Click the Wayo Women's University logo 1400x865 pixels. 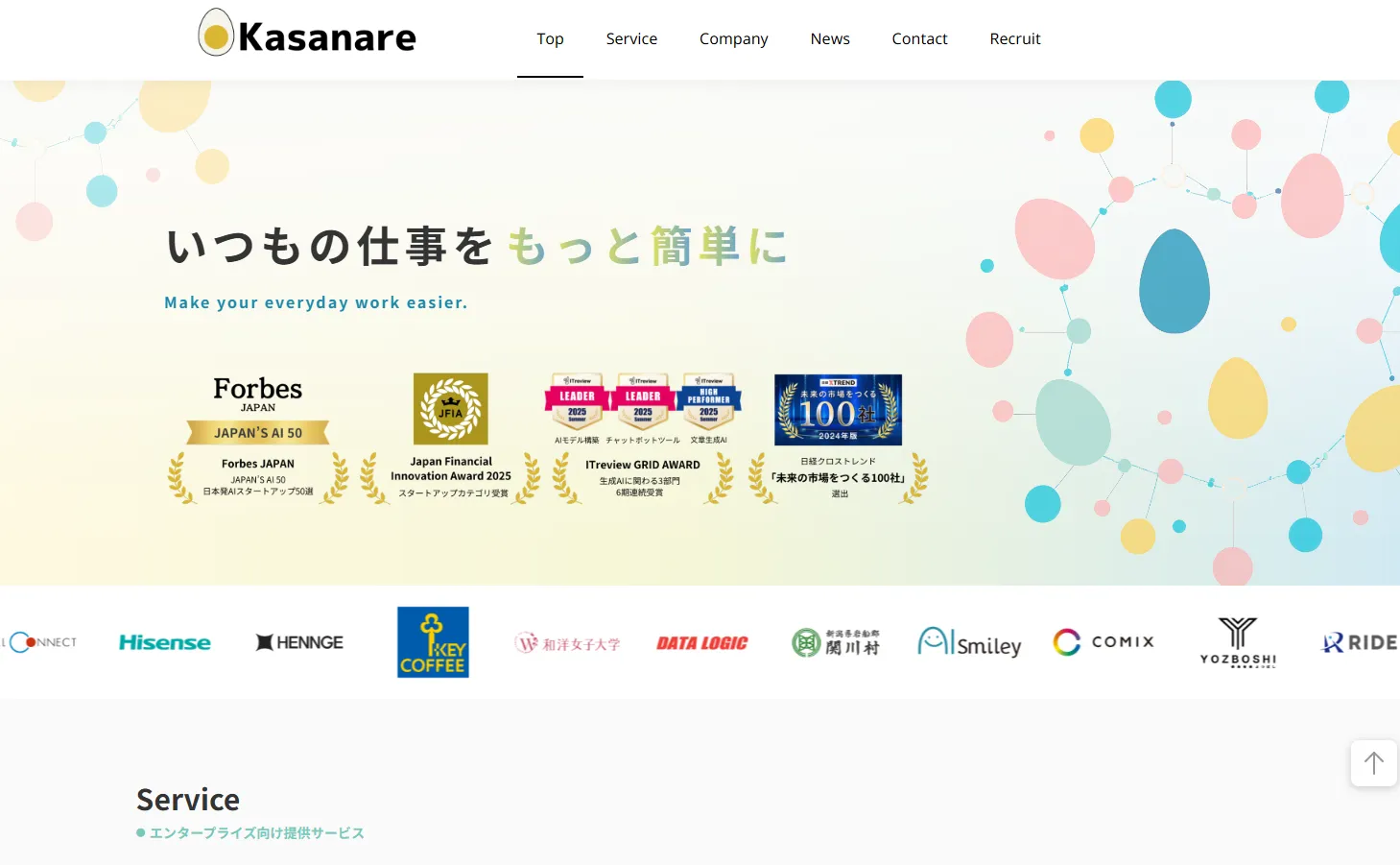coord(567,643)
